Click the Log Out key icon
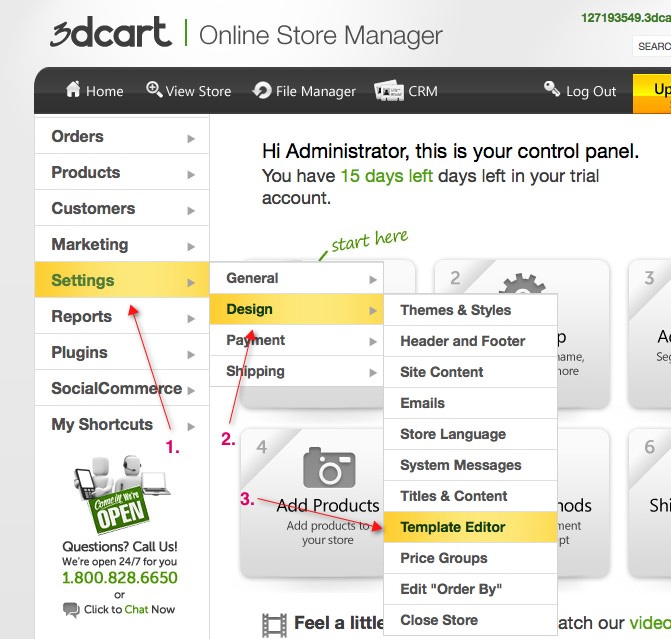 click(552, 90)
